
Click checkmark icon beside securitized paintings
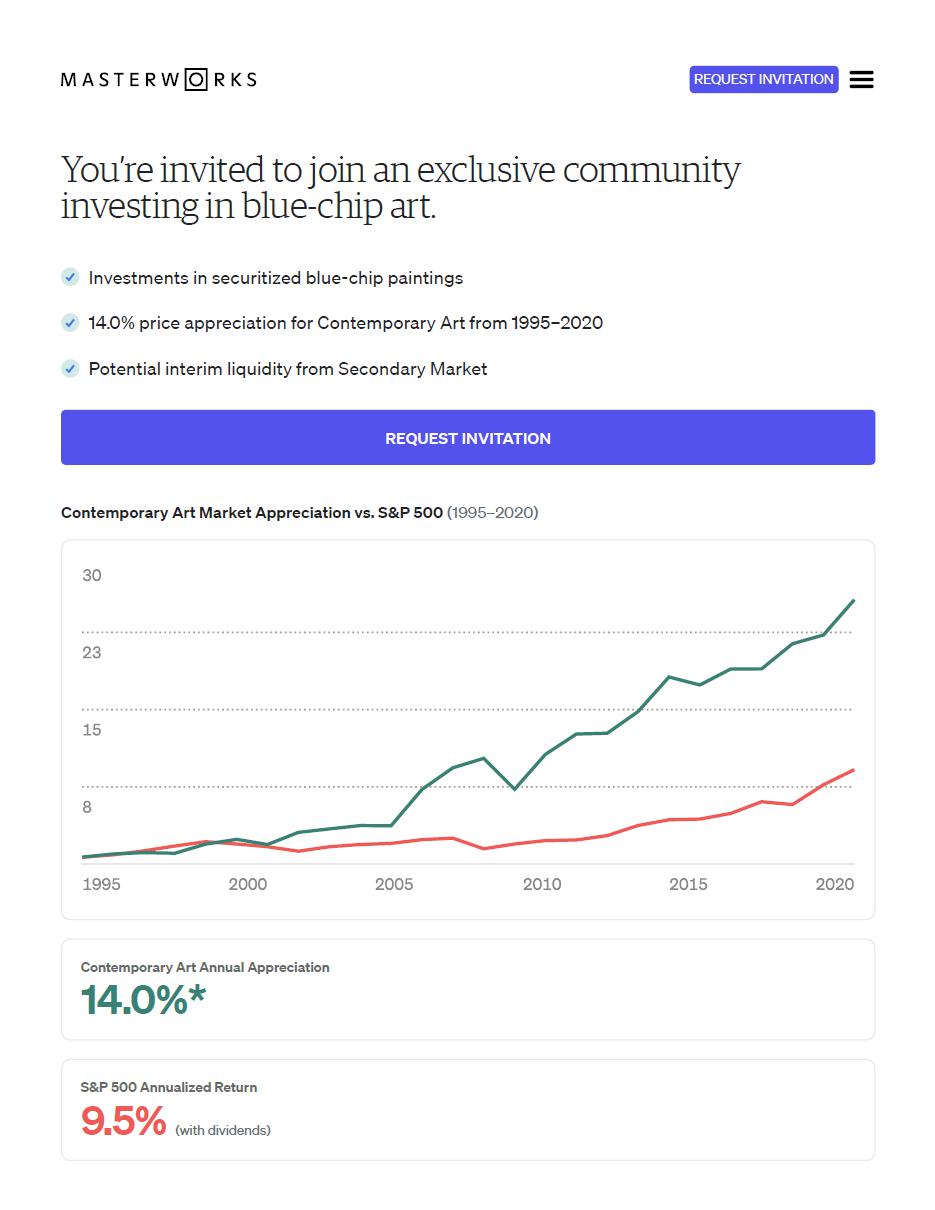pos(70,277)
